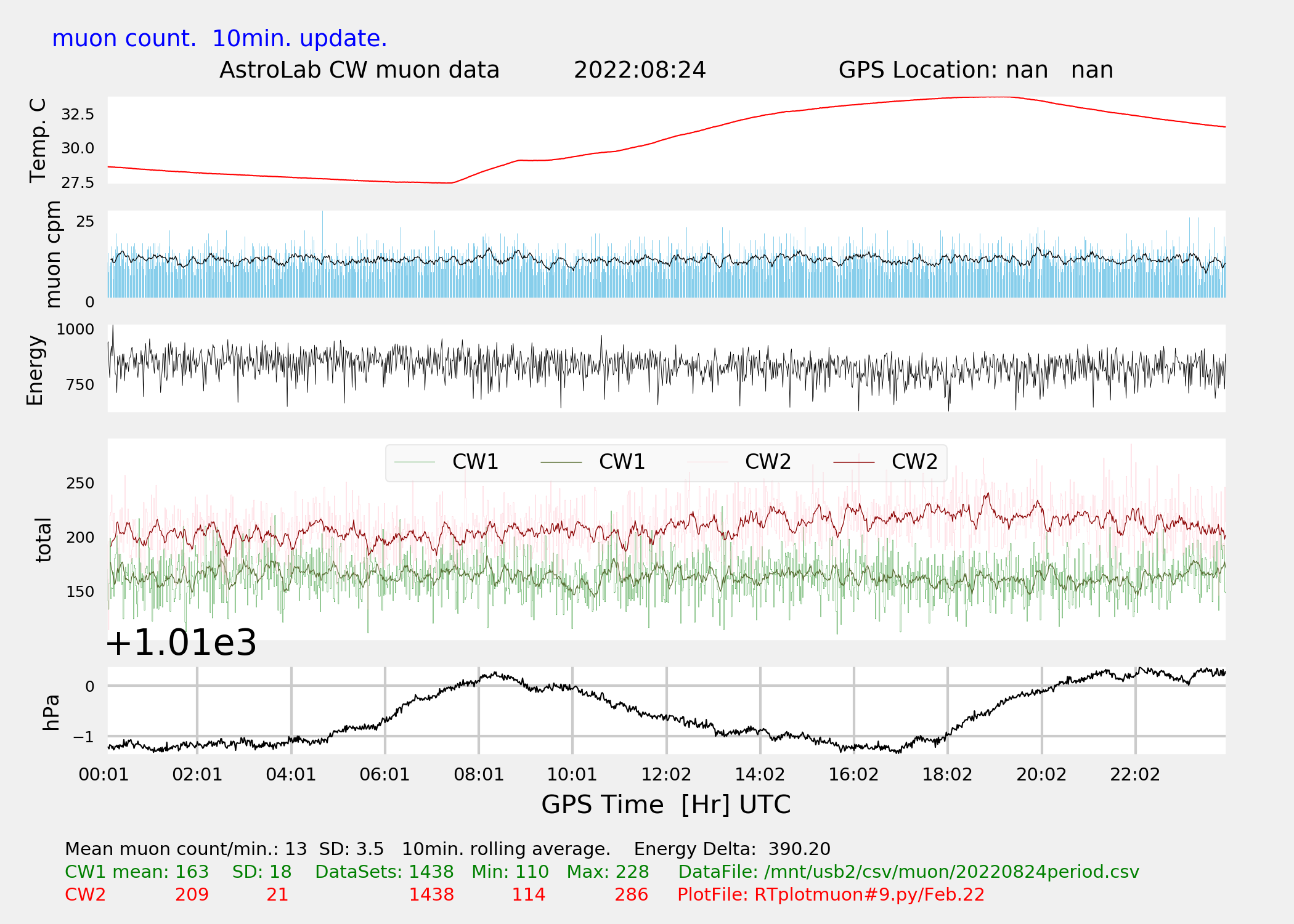Click the 'CW1 mean: 163' statistic

click(137, 872)
